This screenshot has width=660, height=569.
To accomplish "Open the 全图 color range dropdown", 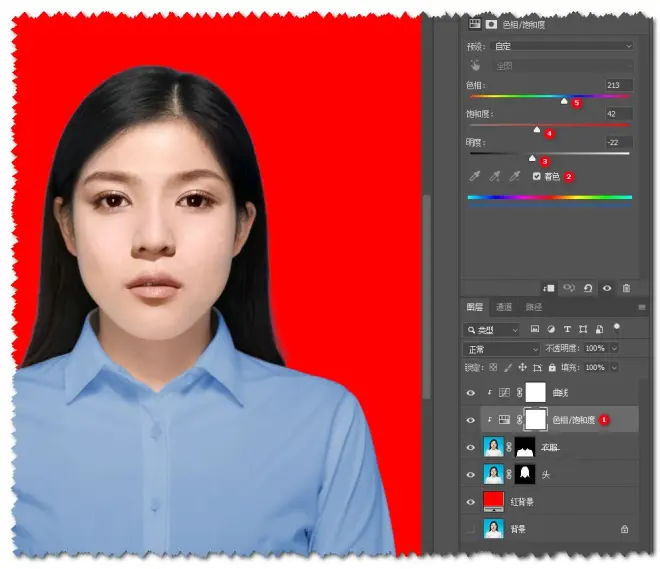I will [562, 66].
